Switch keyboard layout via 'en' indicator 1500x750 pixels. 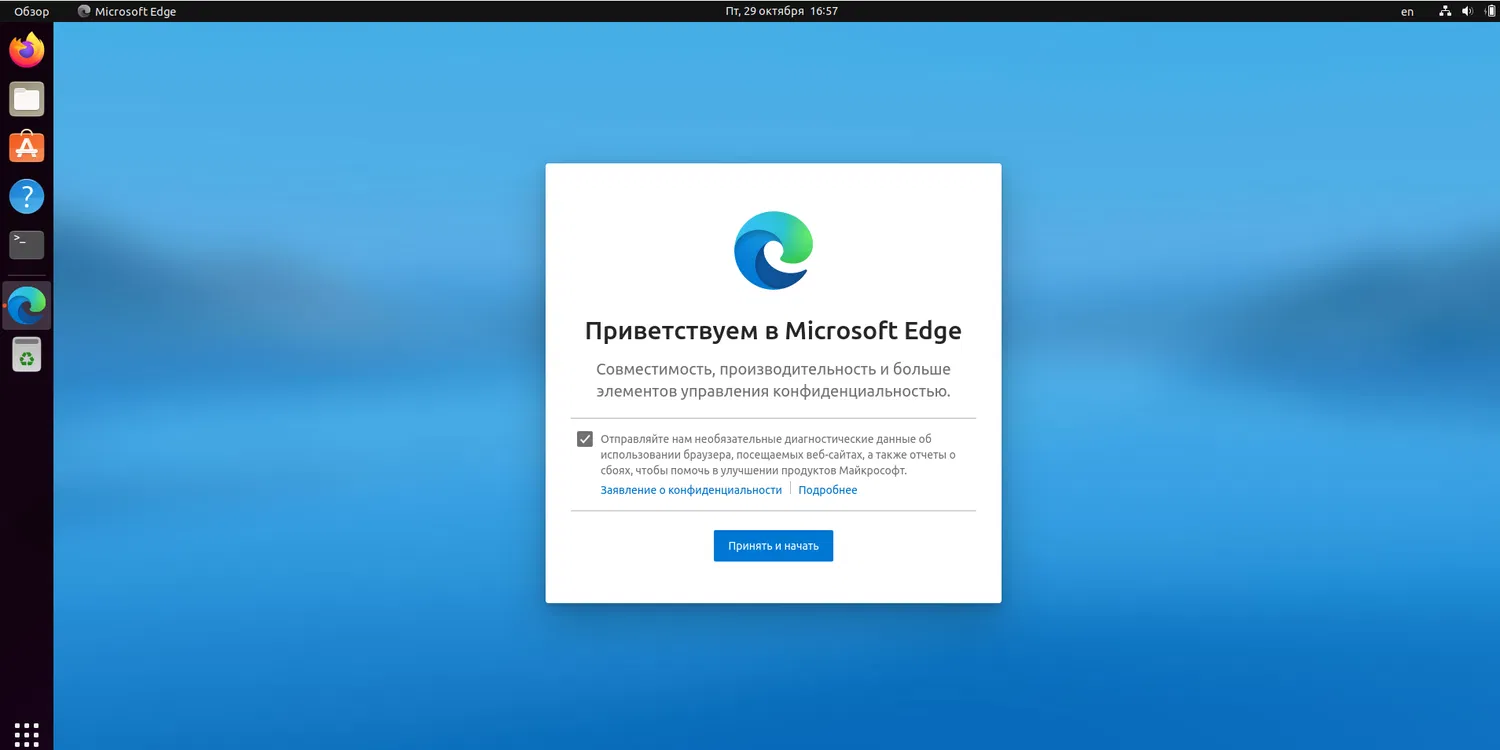pyautogui.click(x=1407, y=12)
